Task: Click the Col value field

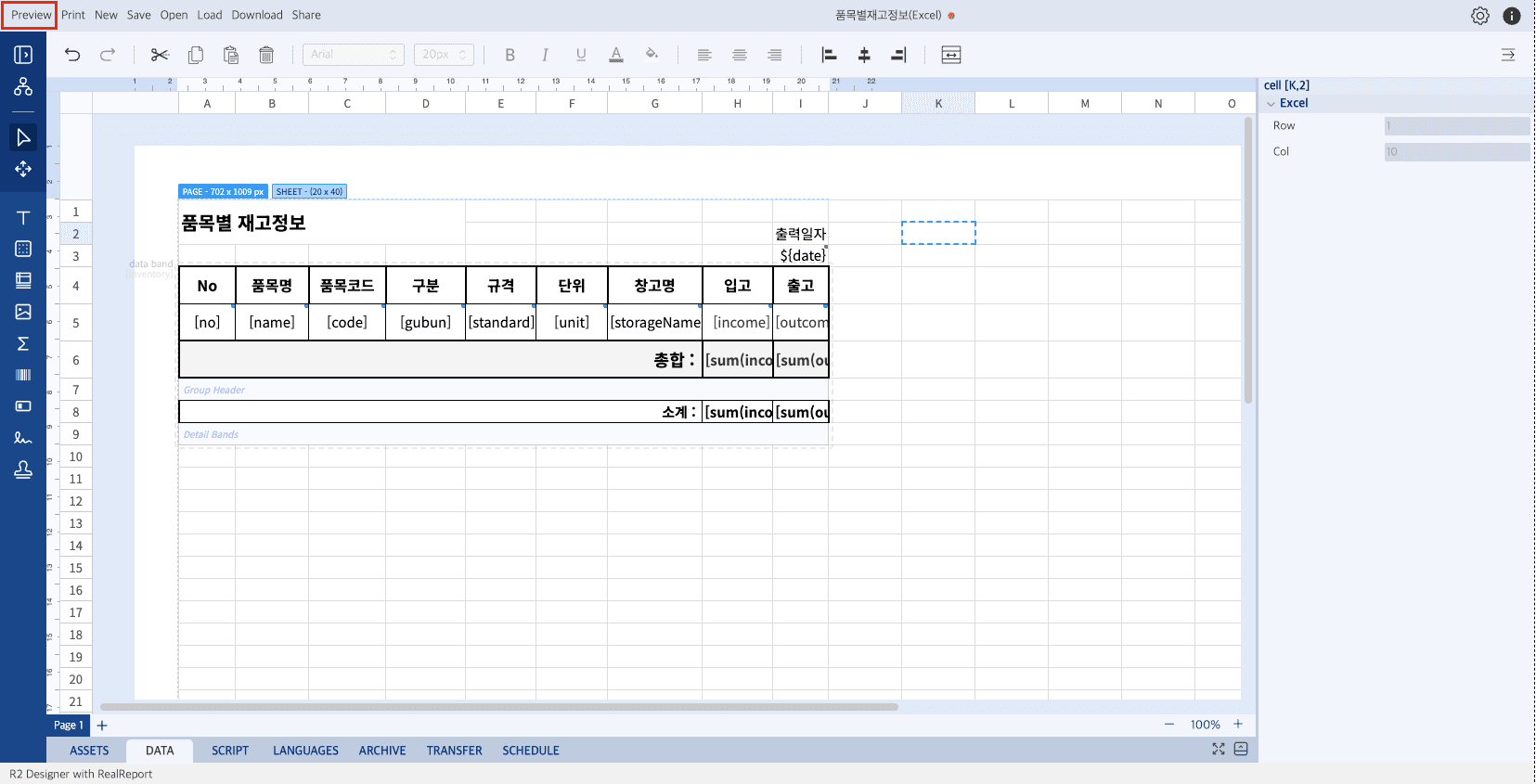Action: [x=1457, y=152]
